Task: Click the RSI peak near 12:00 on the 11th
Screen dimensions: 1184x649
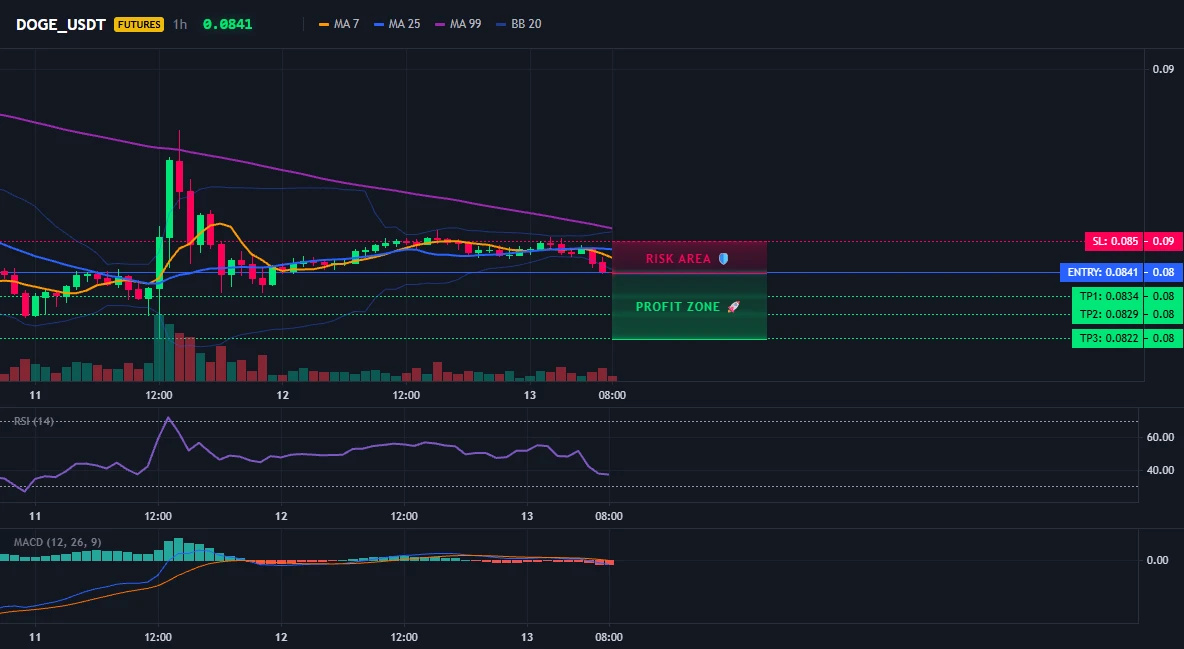Action: point(168,418)
